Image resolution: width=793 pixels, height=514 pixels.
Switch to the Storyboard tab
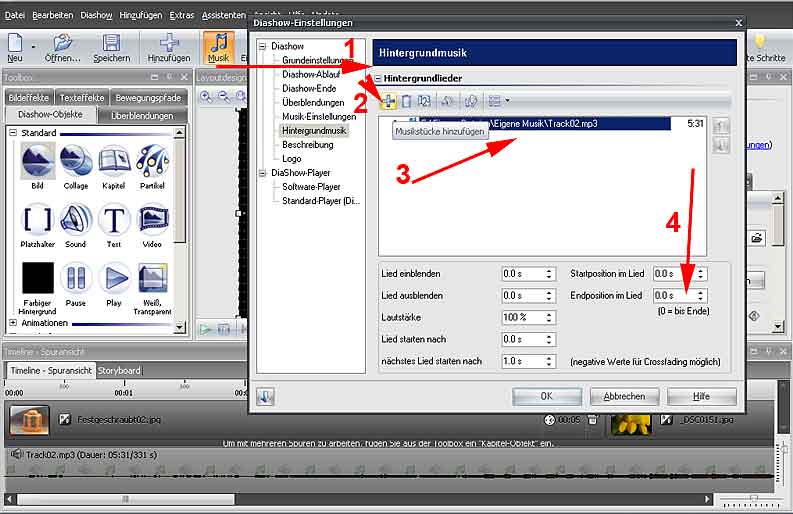click(x=119, y=371)
